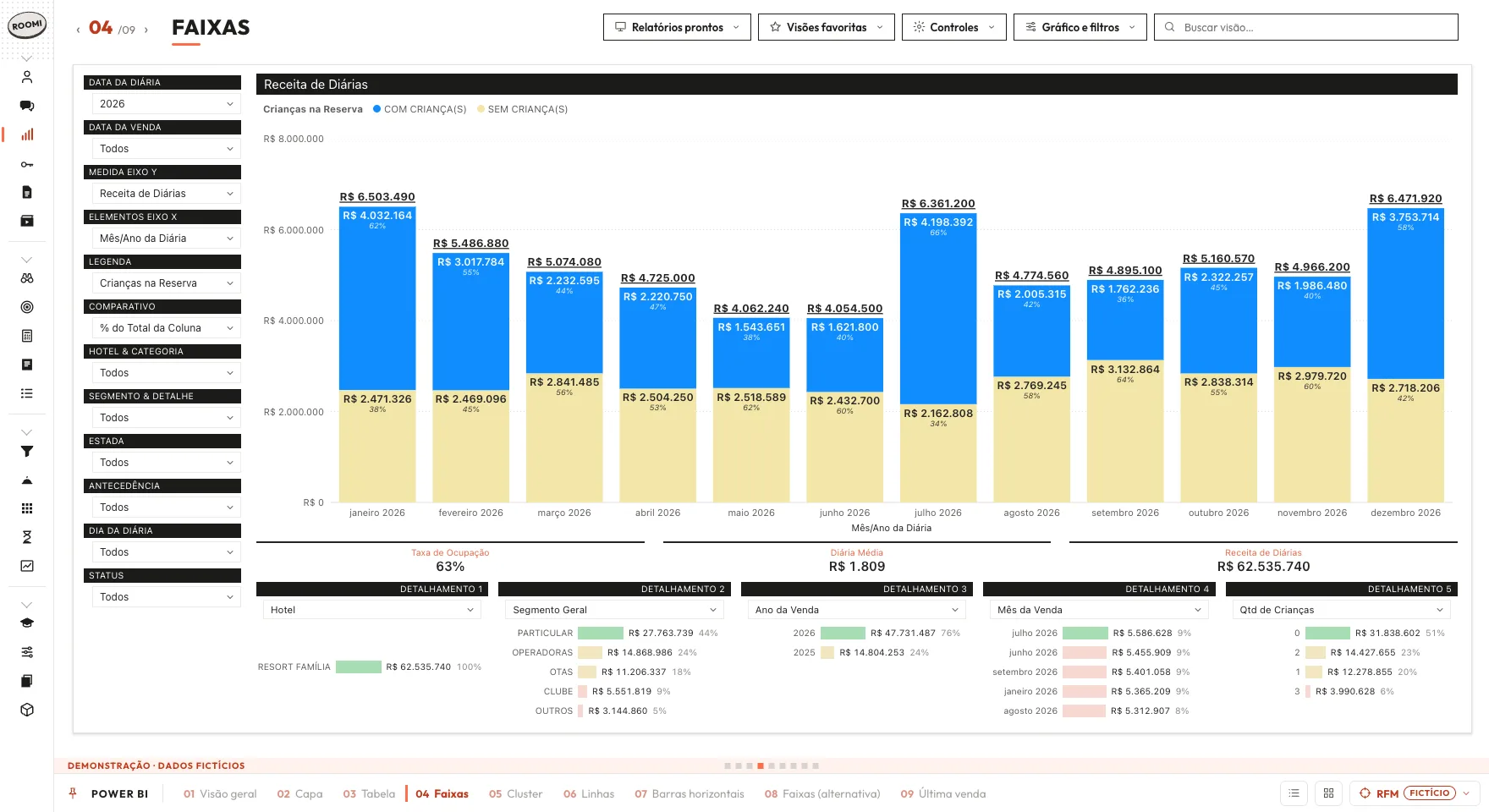Image resolution: width=1489 pixels, height=812 pixels.
Task: Open the calculator sidebar icon
Action: point(27,336)
